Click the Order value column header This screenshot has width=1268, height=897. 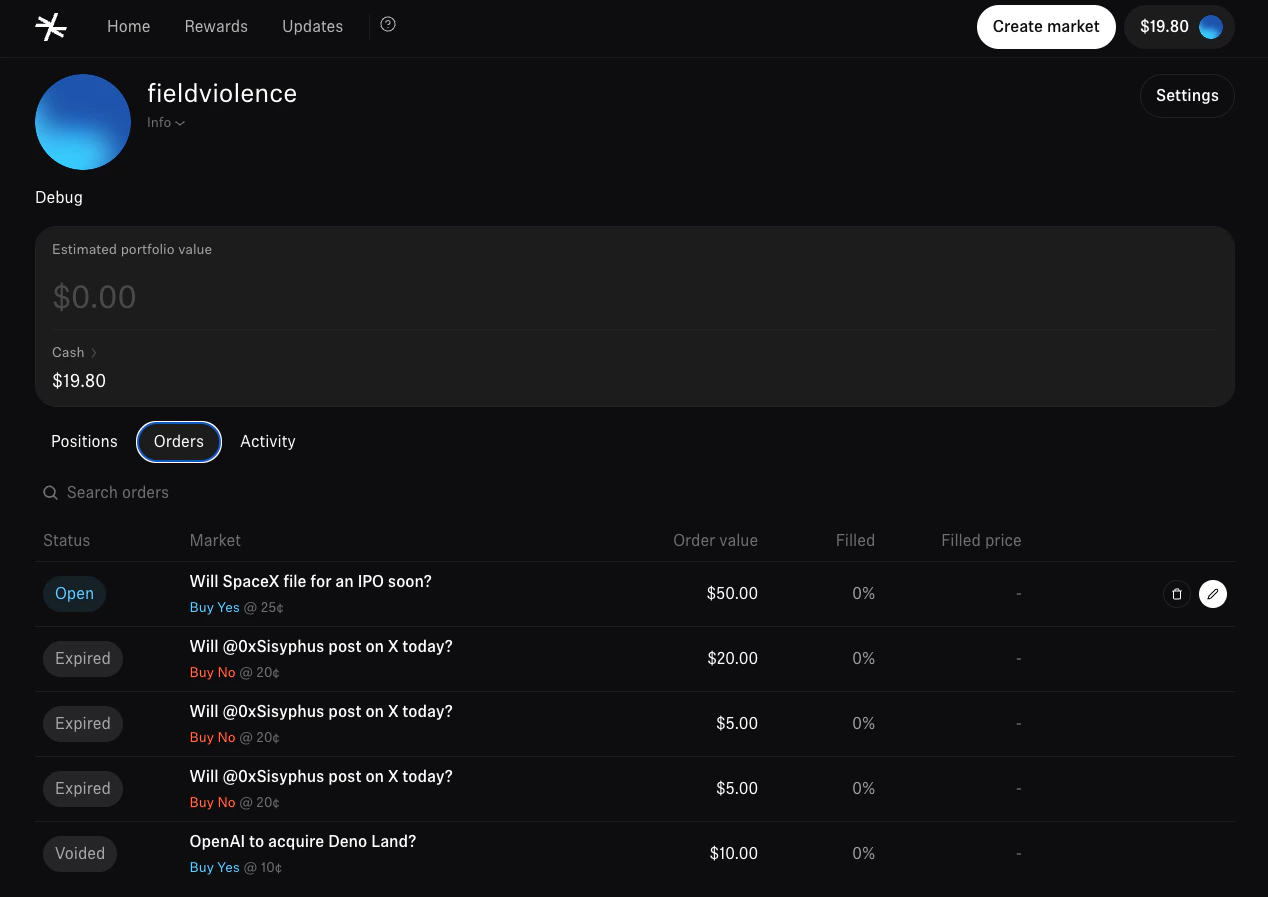click(x=715, y=541)
